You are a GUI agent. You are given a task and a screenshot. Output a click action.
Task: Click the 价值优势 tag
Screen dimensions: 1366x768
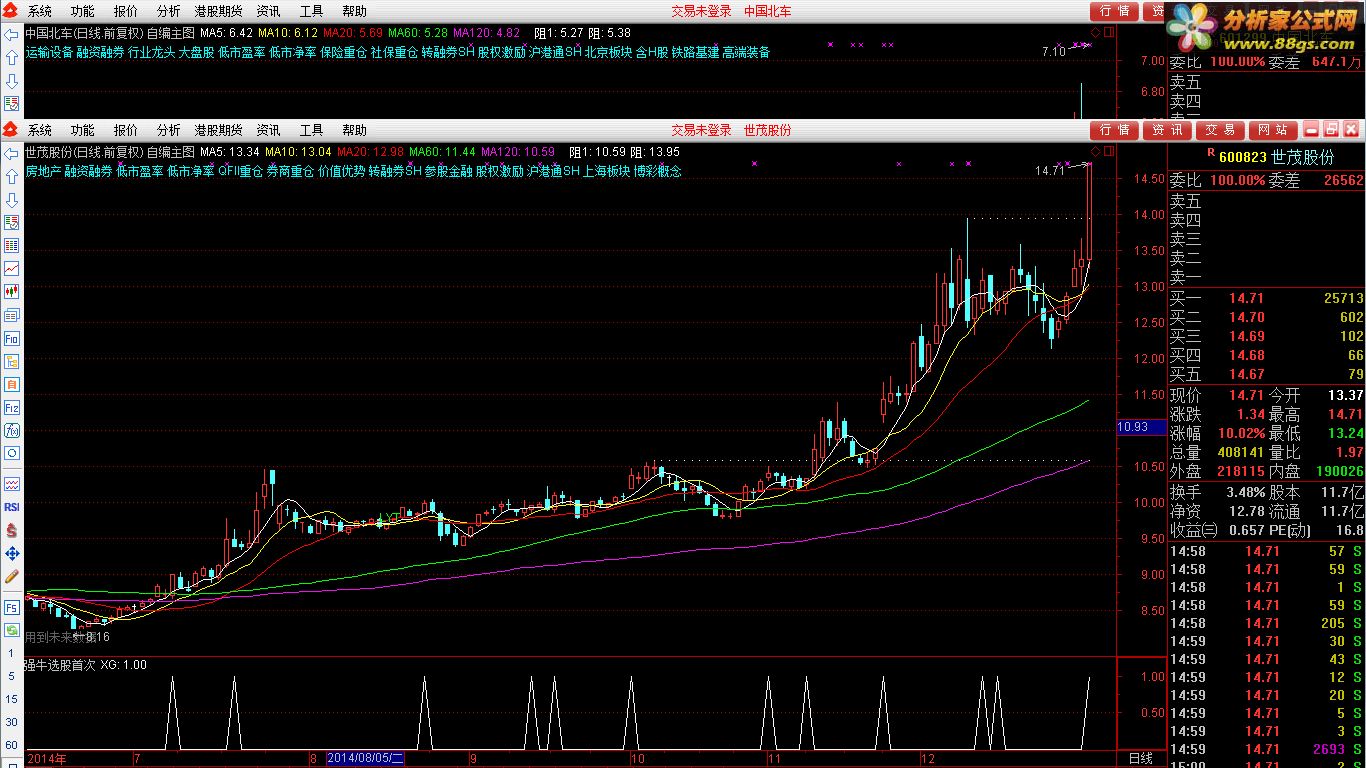341,171
